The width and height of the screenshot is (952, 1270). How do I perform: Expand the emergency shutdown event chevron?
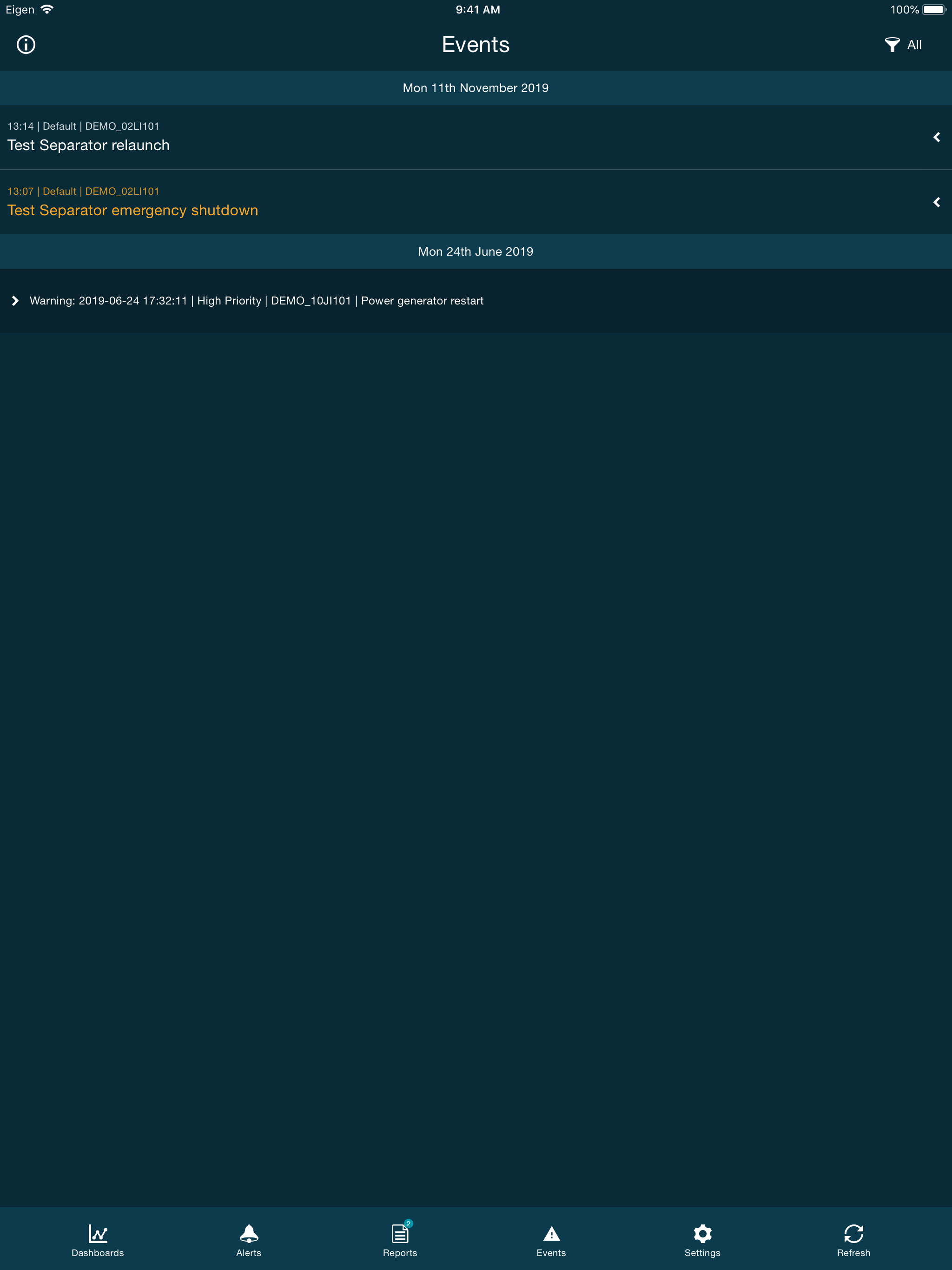(937, 202)
